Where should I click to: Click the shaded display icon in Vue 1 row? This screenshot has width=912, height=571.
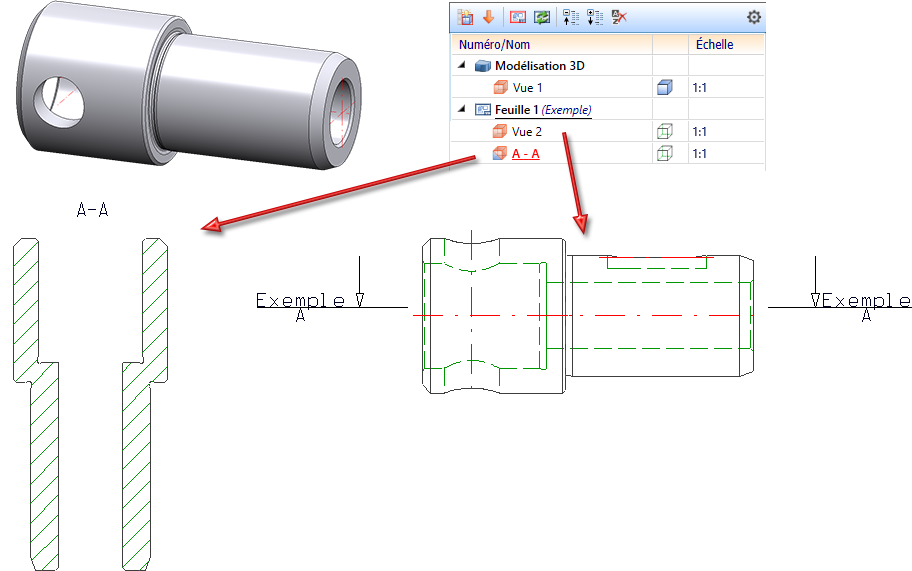pos(665,87)
